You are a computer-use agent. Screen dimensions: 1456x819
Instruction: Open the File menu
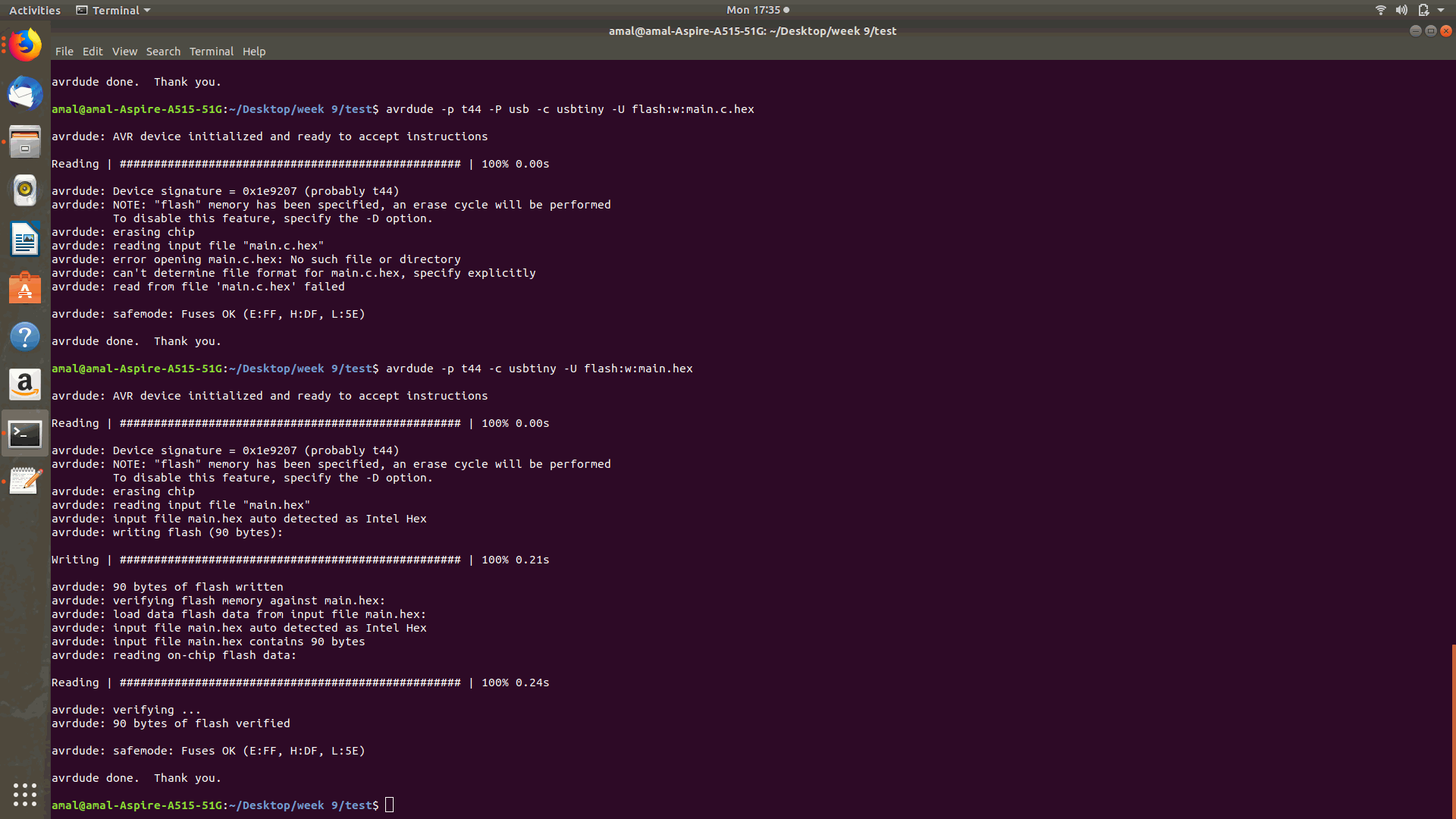click(64, 52)
